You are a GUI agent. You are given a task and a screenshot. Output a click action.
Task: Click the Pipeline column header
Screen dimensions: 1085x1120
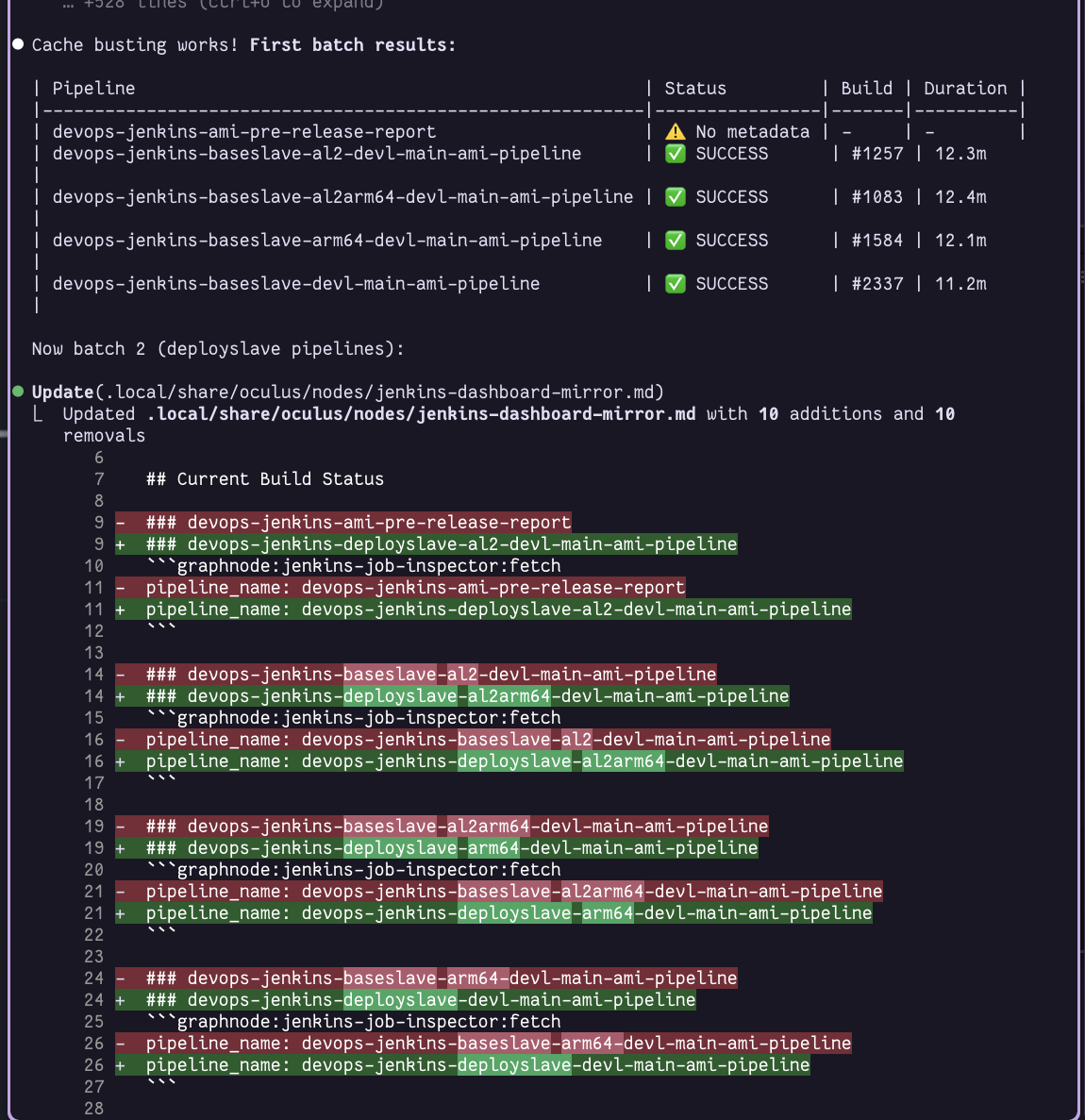pyautogui.click(x=93, y=89)
